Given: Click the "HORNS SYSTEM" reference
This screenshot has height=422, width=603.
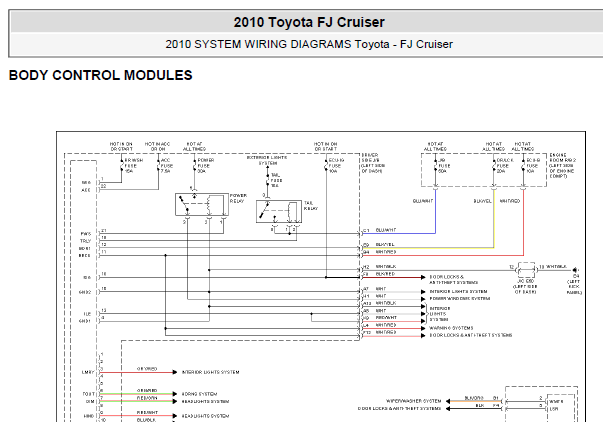Looking at the screenshot, I should click(199, 394).
